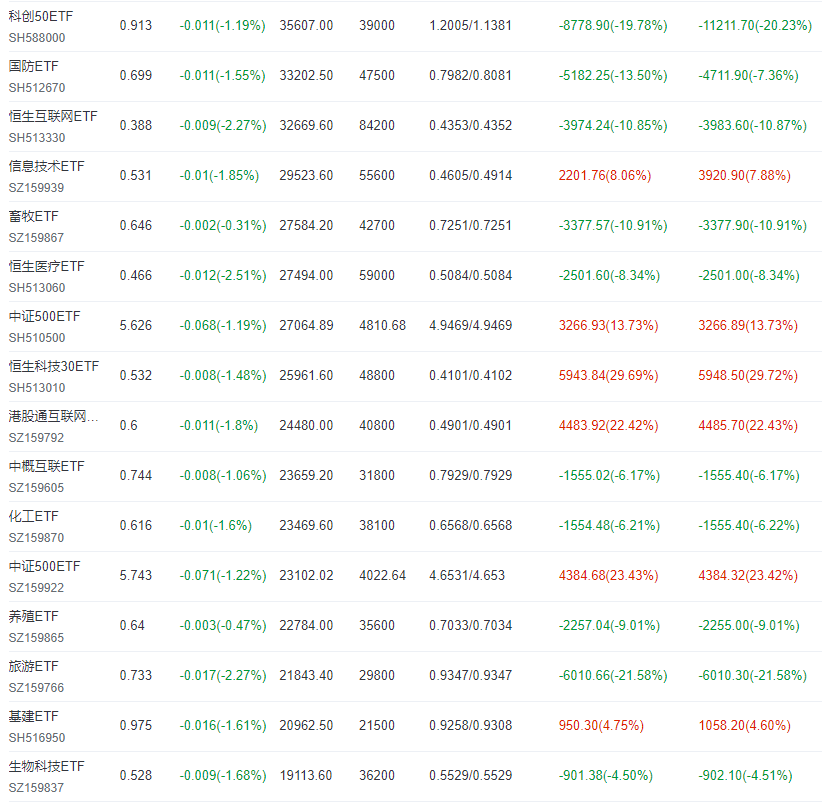
Task: Click stock code SH516950
Action: coord(37,738)
